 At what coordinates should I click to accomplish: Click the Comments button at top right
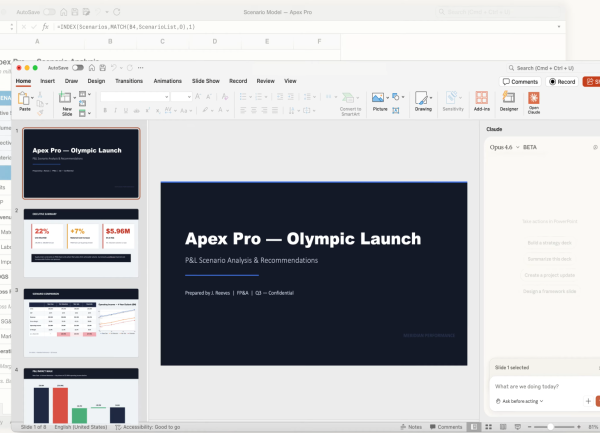[520, 81]
